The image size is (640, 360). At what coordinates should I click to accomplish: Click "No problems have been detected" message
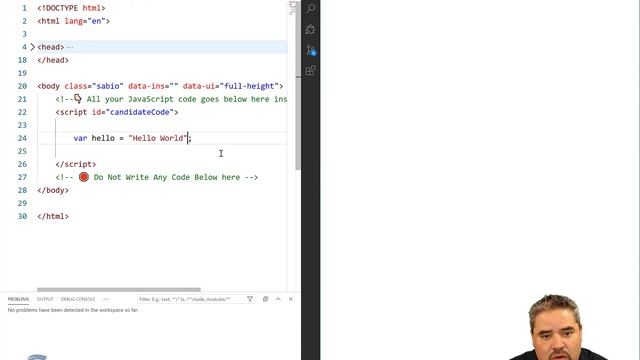(73, 310)
